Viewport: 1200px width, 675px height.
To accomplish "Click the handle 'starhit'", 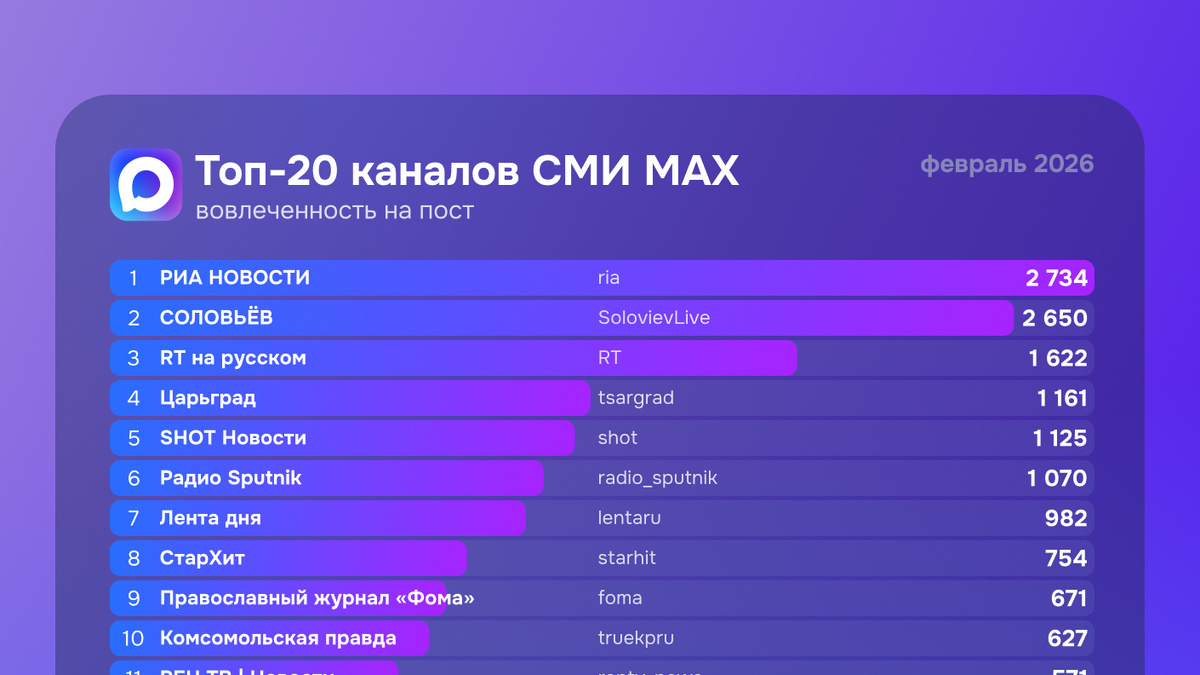I will [627, 558].
